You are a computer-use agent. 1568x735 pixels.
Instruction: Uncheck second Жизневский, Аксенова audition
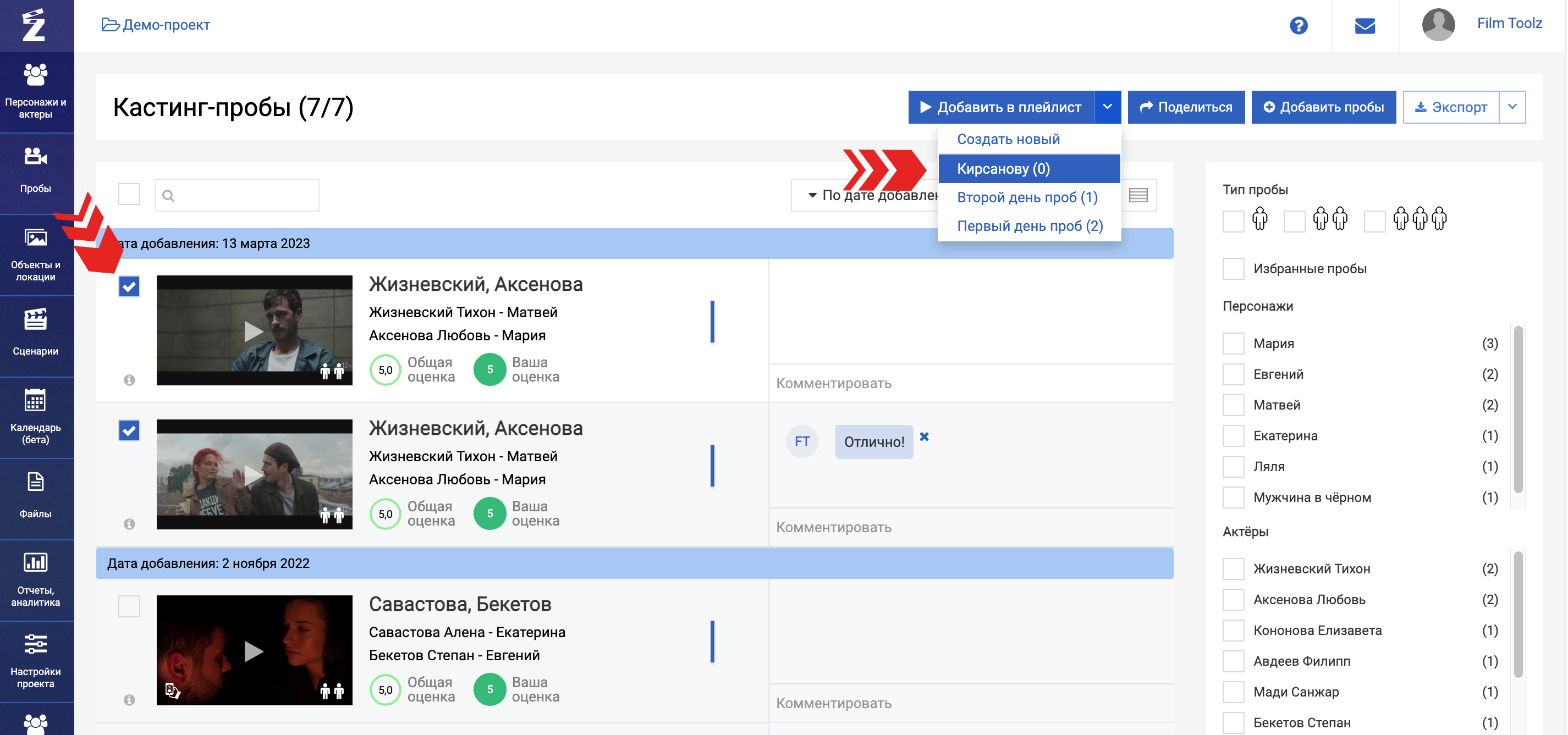point(129,431)
